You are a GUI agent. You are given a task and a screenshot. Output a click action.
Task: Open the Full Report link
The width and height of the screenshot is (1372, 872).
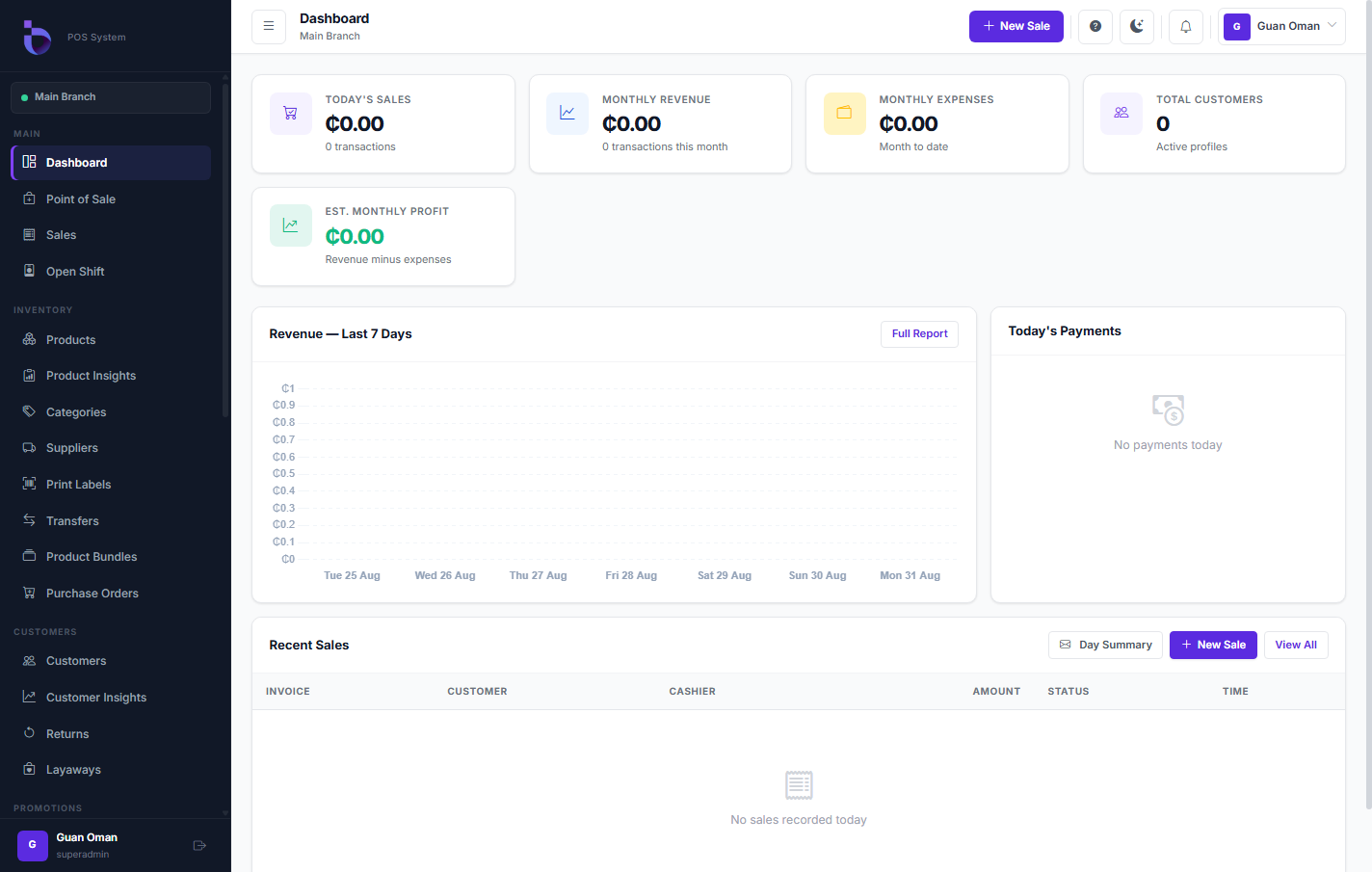(919, 334)
